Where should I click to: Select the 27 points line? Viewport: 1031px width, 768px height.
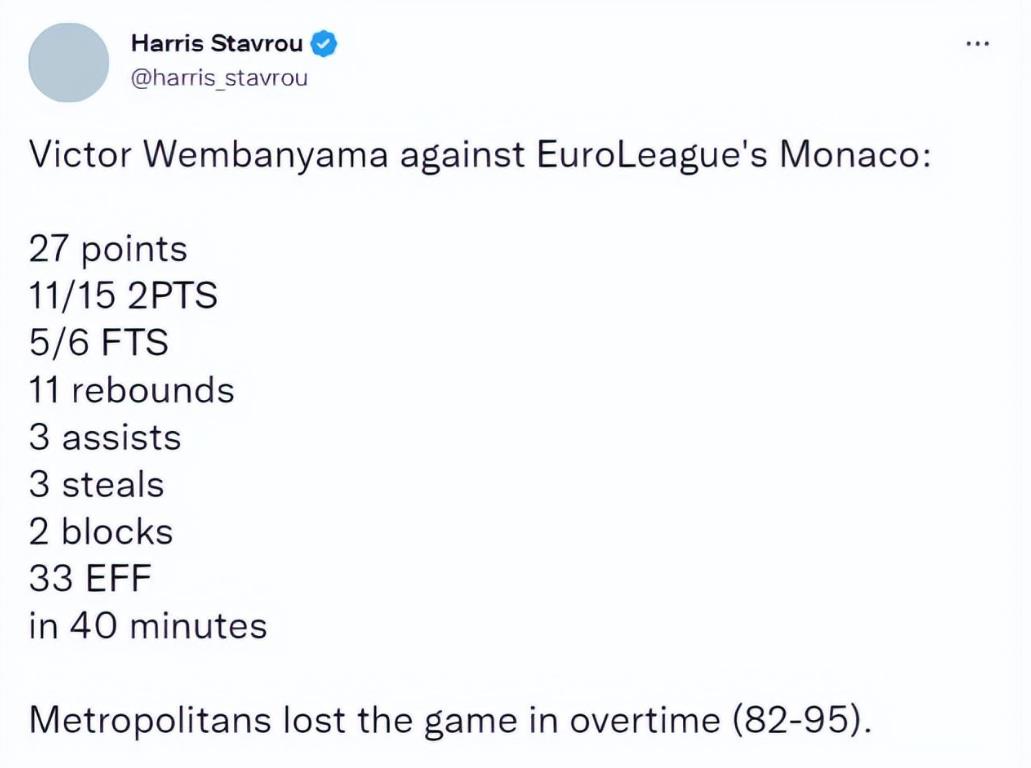click(x=108, y=249)
